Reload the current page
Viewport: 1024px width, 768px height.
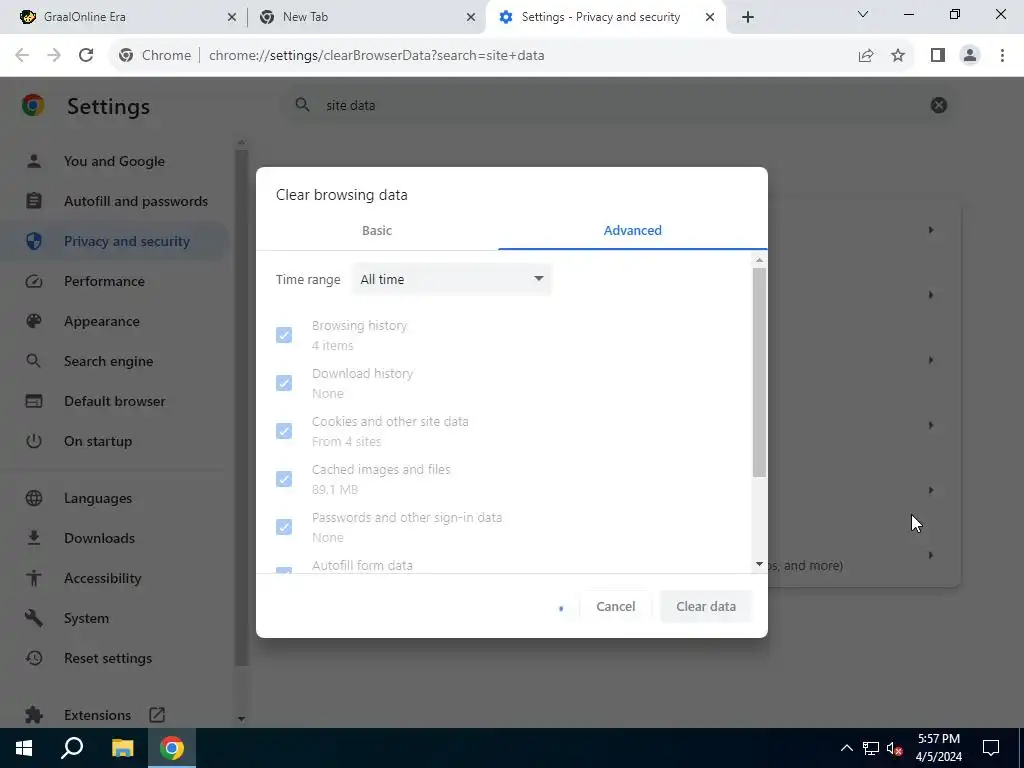tap(86, 56)
